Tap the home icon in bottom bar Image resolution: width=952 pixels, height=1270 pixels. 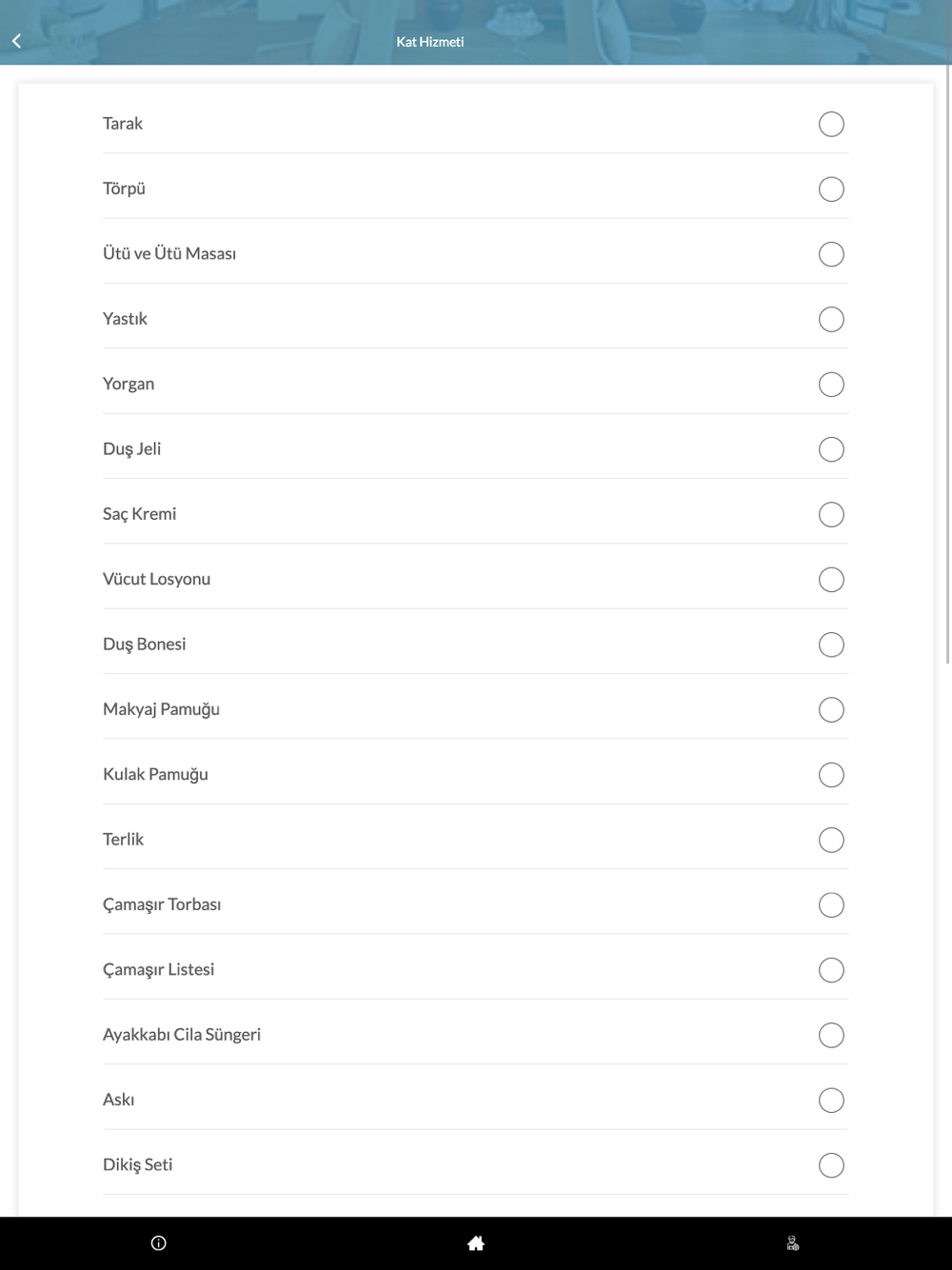[x=476, y=1242]
